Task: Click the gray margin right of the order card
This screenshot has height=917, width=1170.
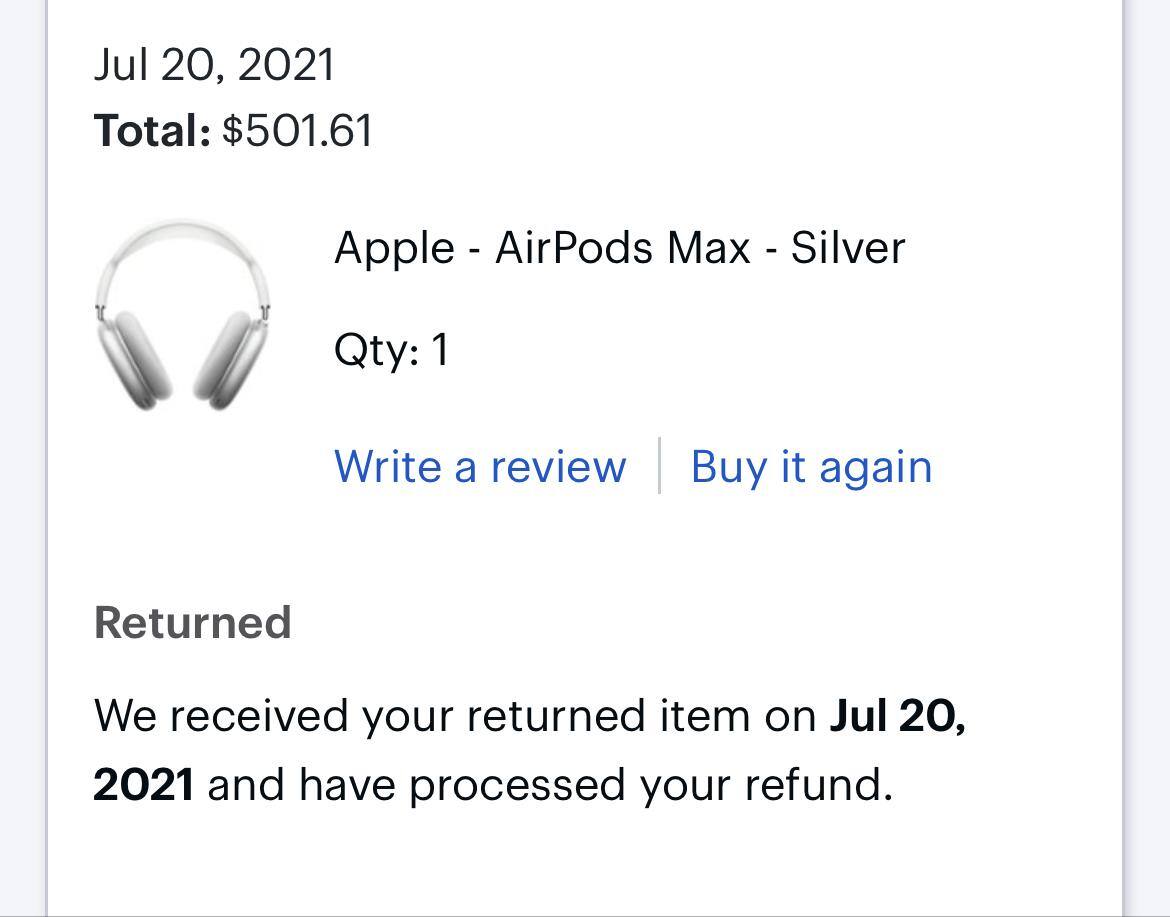Action: click(x=1147, y=450)
